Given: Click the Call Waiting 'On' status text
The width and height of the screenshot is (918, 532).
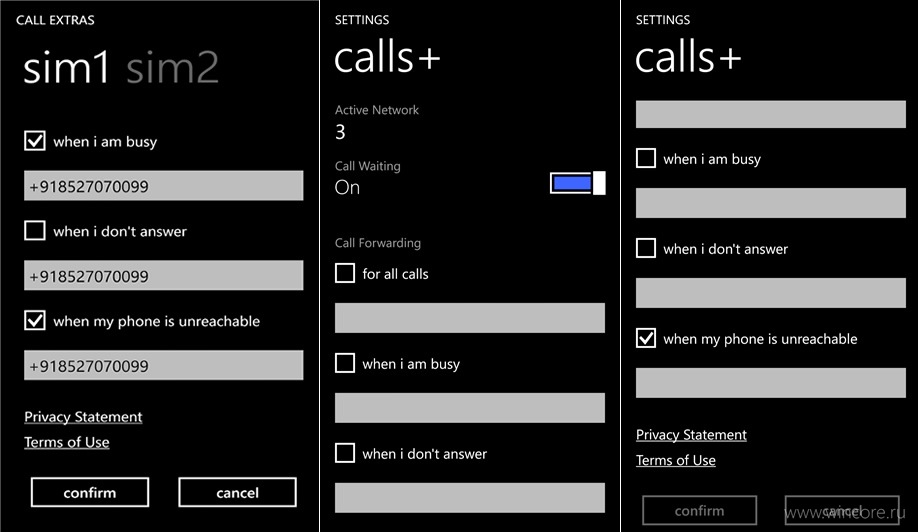Looking at the screenshot, I should click(347, 187).
